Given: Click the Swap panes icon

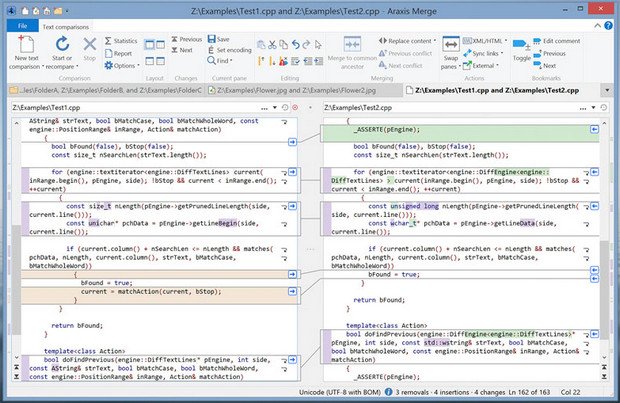Looking at the screenshot, I should 451,44.
